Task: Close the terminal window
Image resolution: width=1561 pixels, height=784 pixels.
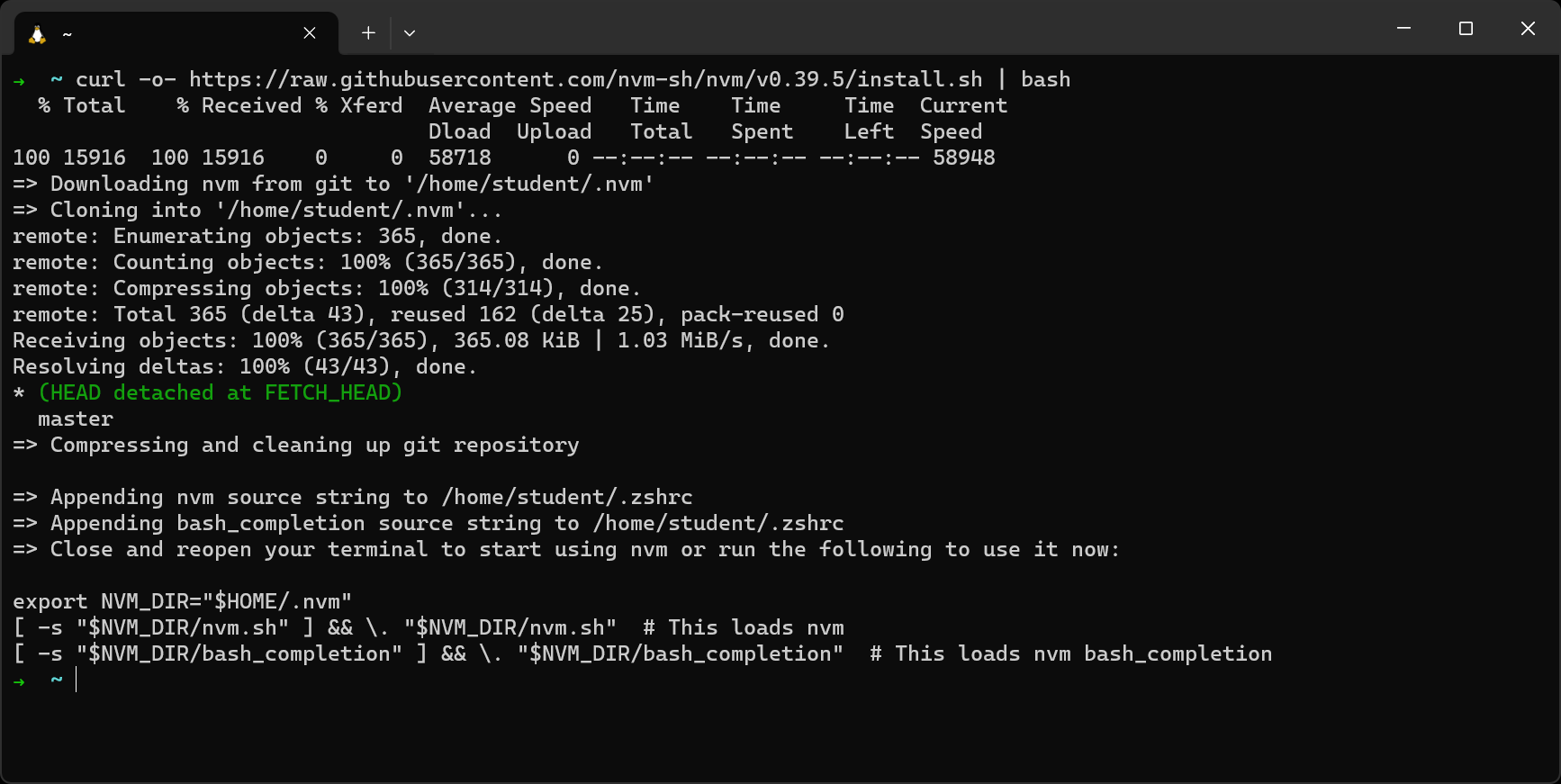Action: pos(1528,29)
